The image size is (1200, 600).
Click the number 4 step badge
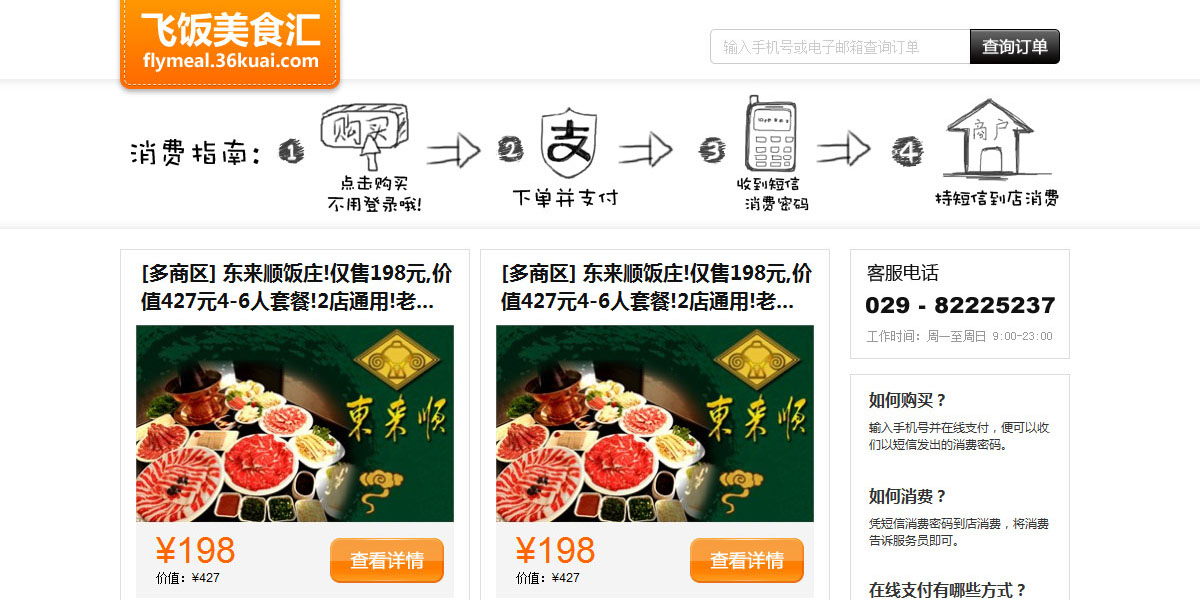907,152
